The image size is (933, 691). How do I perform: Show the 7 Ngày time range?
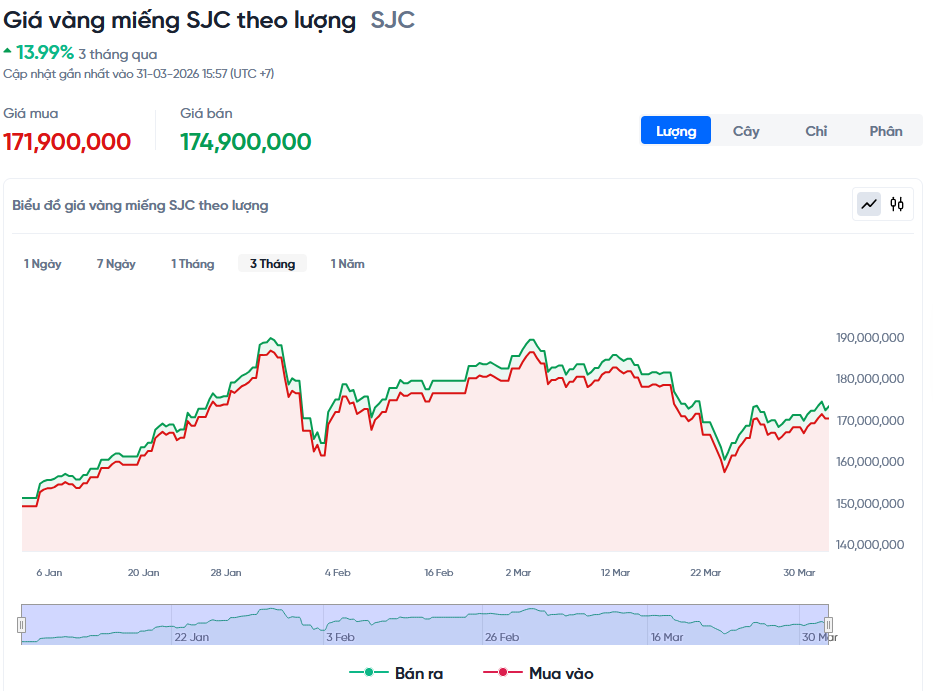coord(116,264)
